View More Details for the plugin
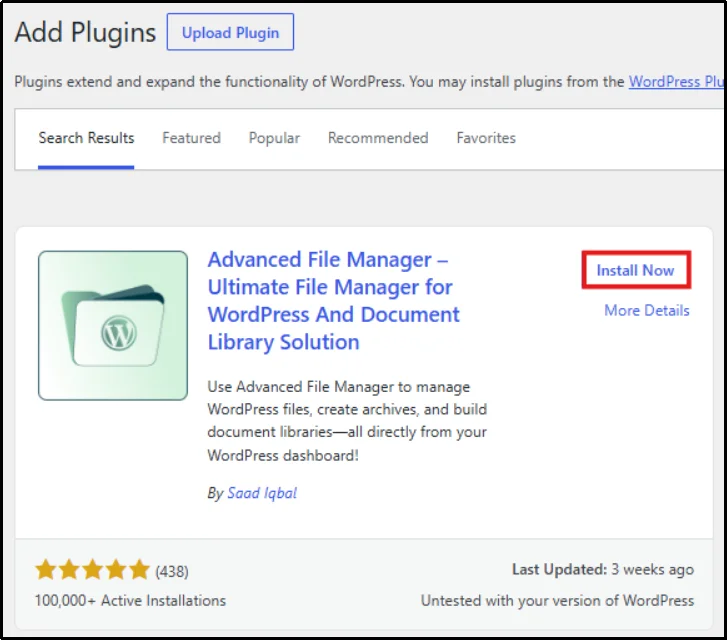This screenshot has height=641, width=728. tap(647, 310)
